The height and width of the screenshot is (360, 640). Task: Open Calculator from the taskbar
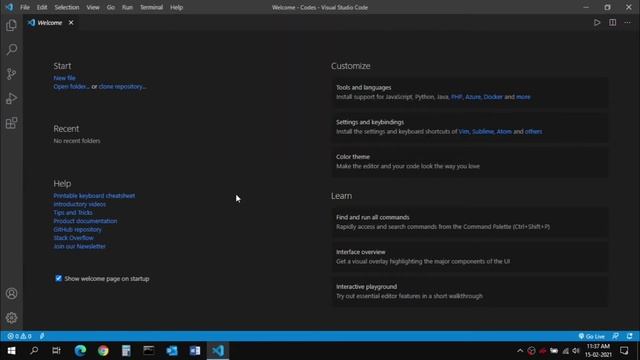click(x=126, y=351)
